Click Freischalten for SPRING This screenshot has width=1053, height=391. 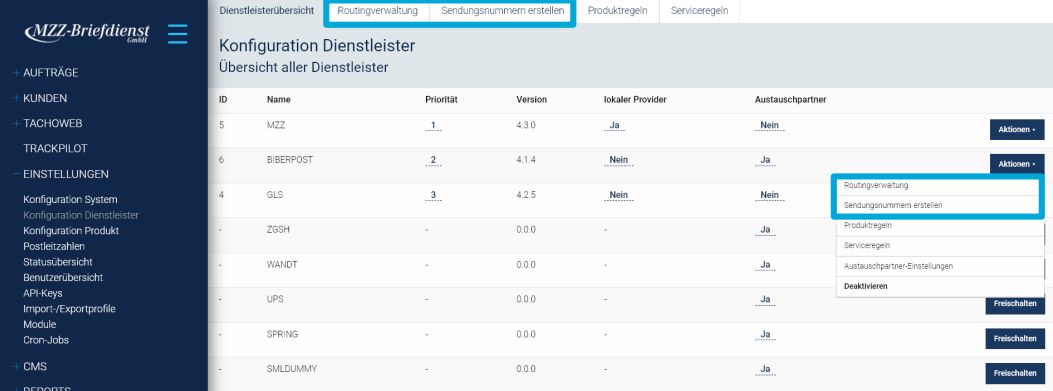[1015, 339]
